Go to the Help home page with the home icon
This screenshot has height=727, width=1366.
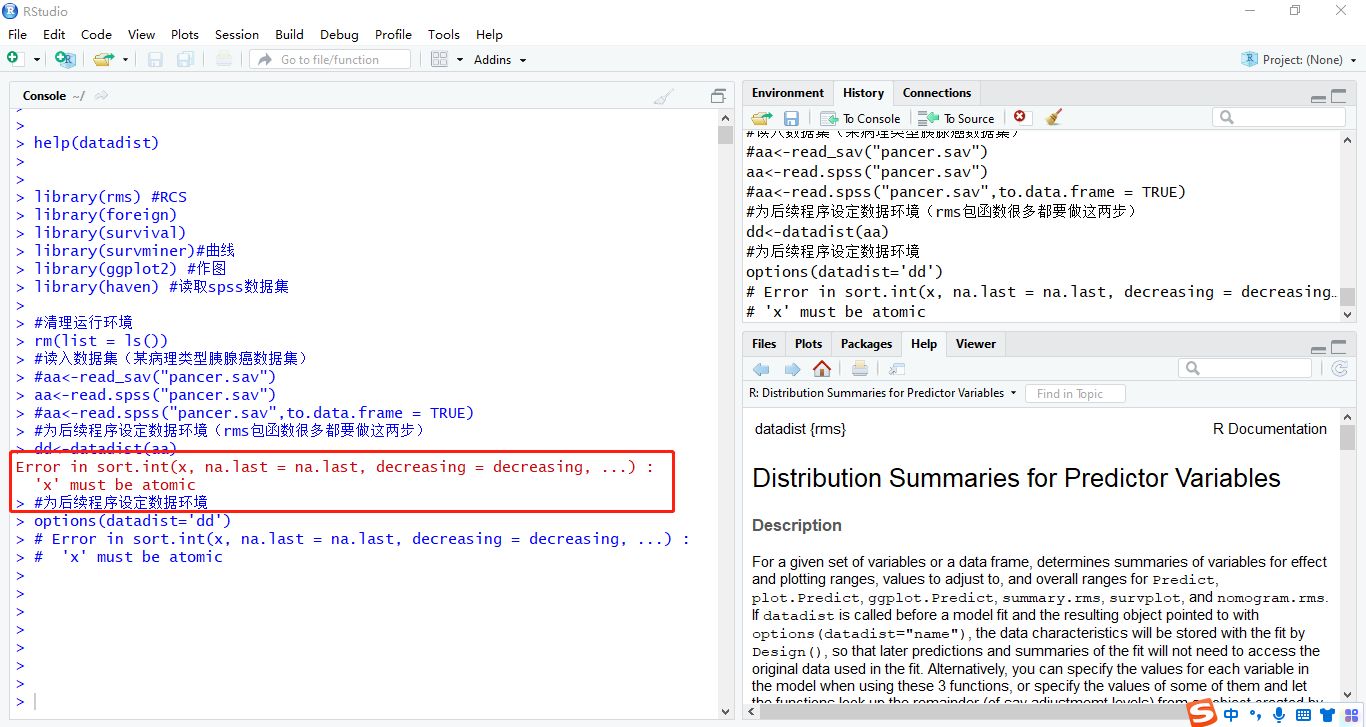pyautogui.click(x=822, y=368)
